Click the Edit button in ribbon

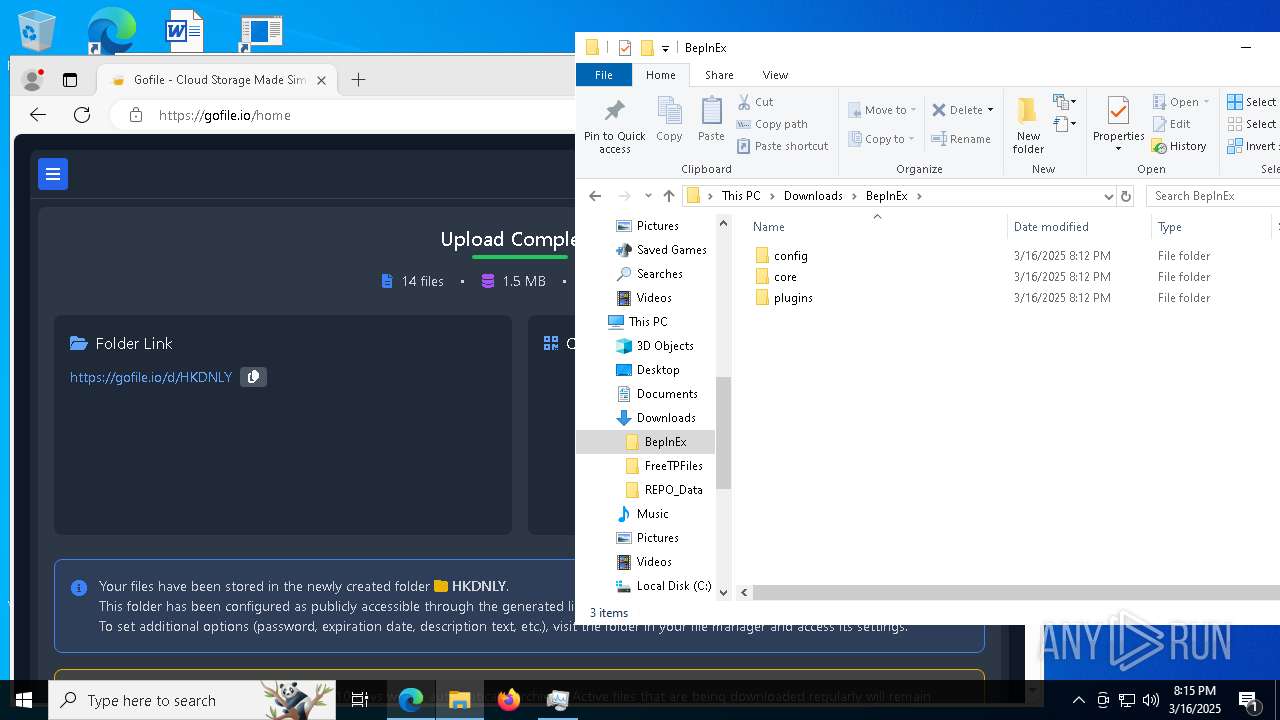click(x=1171, y=124)
